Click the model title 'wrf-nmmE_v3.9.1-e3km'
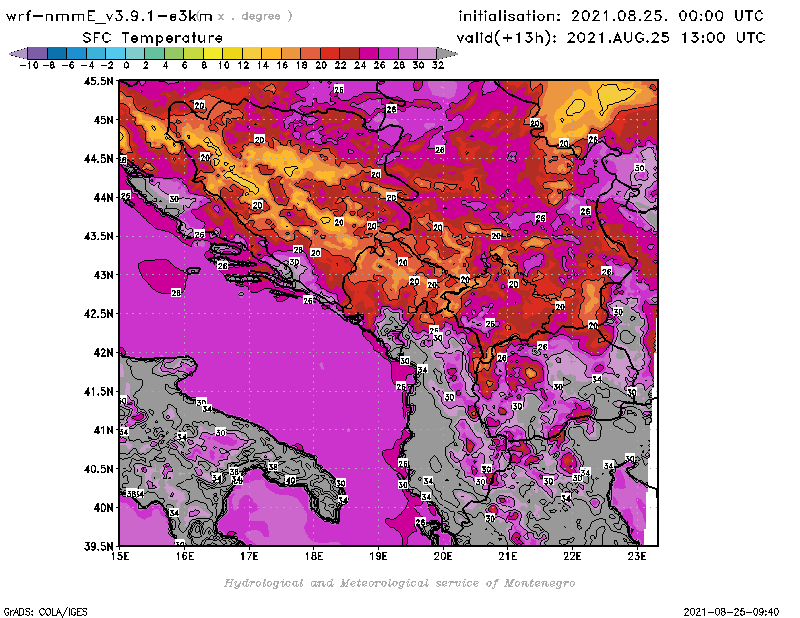The height and width of the screenshot is (618, 800). (x=109, y=16)
